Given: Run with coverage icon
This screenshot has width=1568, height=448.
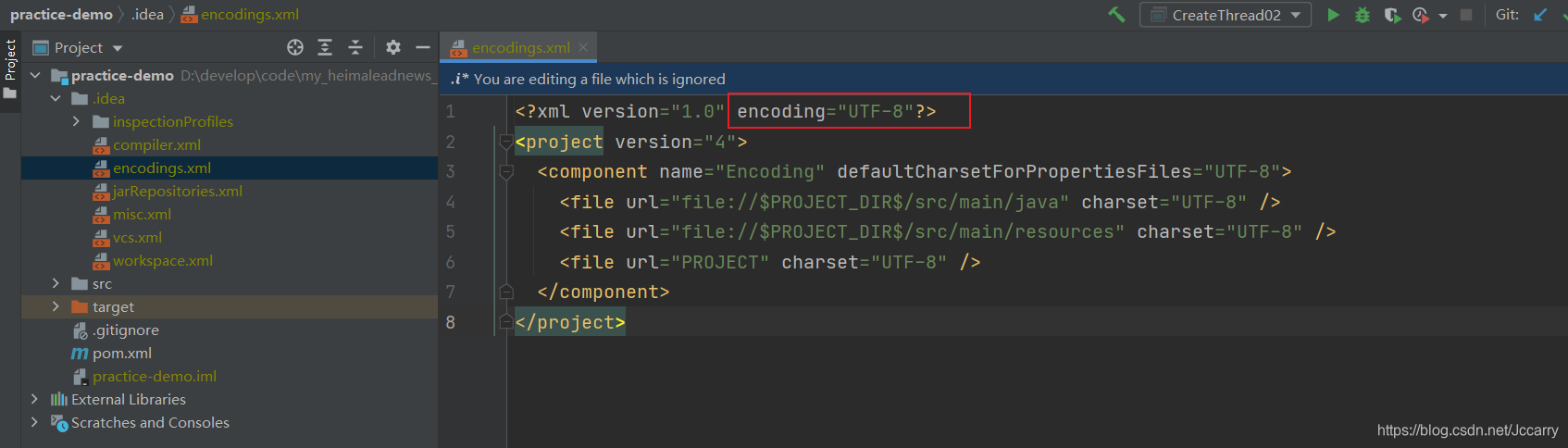Looking at the screenshot, I should [x=1392, y=15].
